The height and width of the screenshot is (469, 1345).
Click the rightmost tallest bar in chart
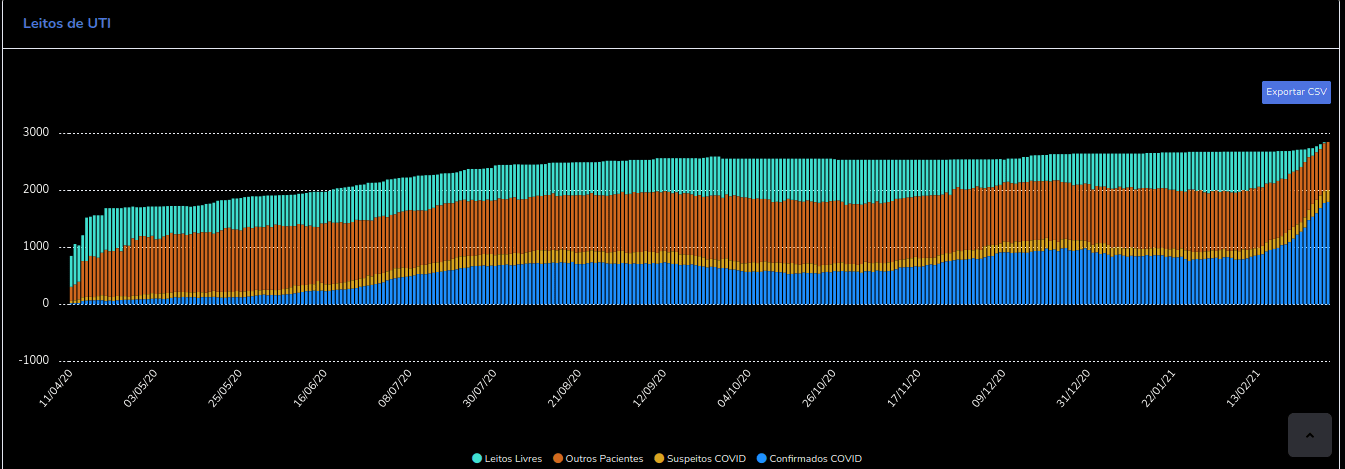pos(1327,220)
